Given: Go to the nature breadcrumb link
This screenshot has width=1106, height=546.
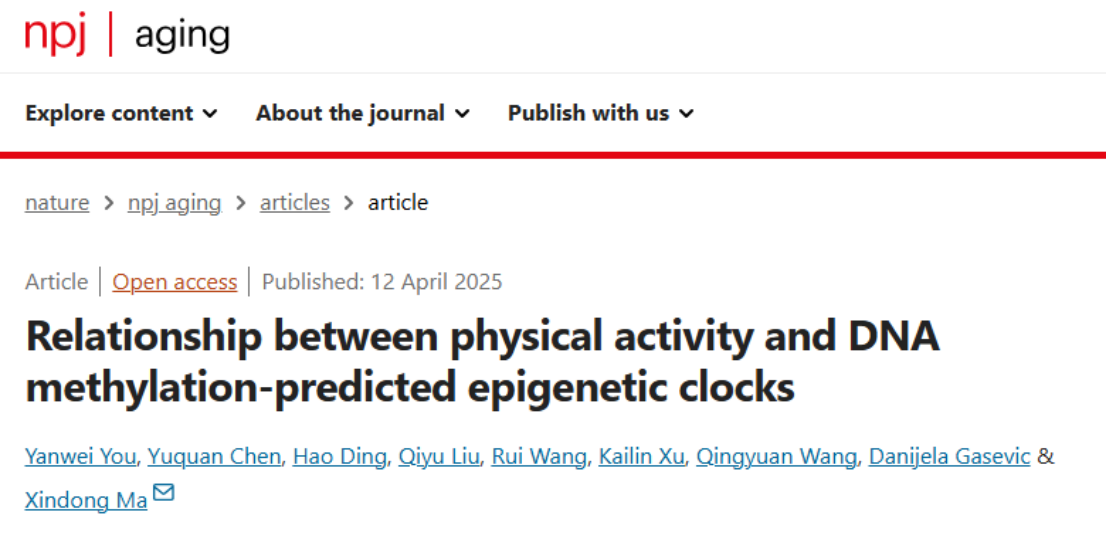Looking at the screenshot, I should tap(57, 203).
